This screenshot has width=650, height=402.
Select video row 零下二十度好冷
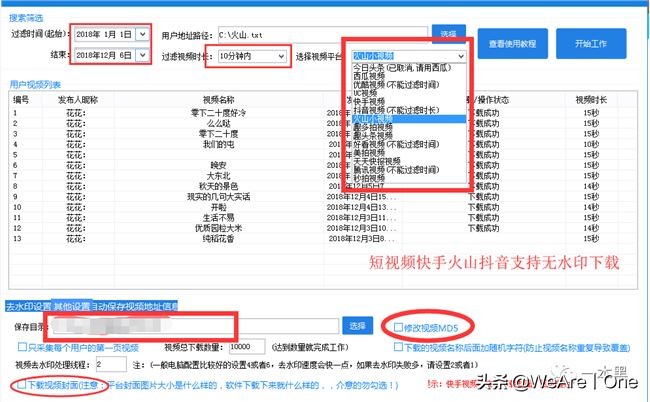tap(218, 113)
